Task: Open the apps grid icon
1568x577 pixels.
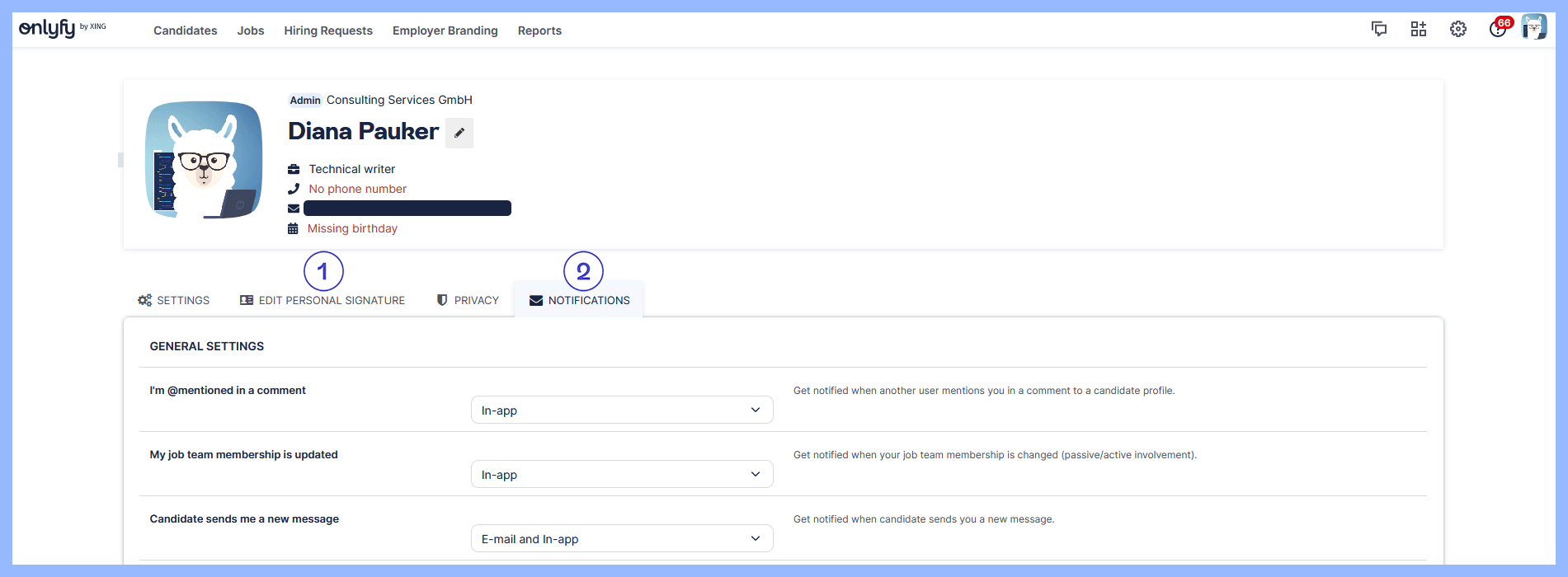Action: (x=1418, y=30)
